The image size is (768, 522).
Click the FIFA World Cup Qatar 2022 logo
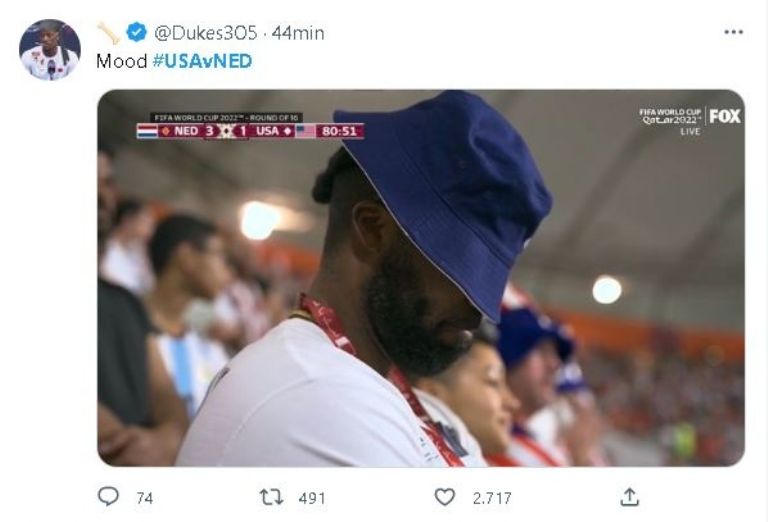671,116
